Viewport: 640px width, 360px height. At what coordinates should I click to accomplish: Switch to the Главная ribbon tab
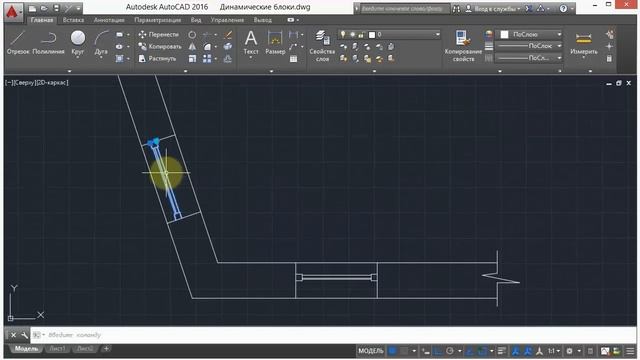[x=42, y=20]
